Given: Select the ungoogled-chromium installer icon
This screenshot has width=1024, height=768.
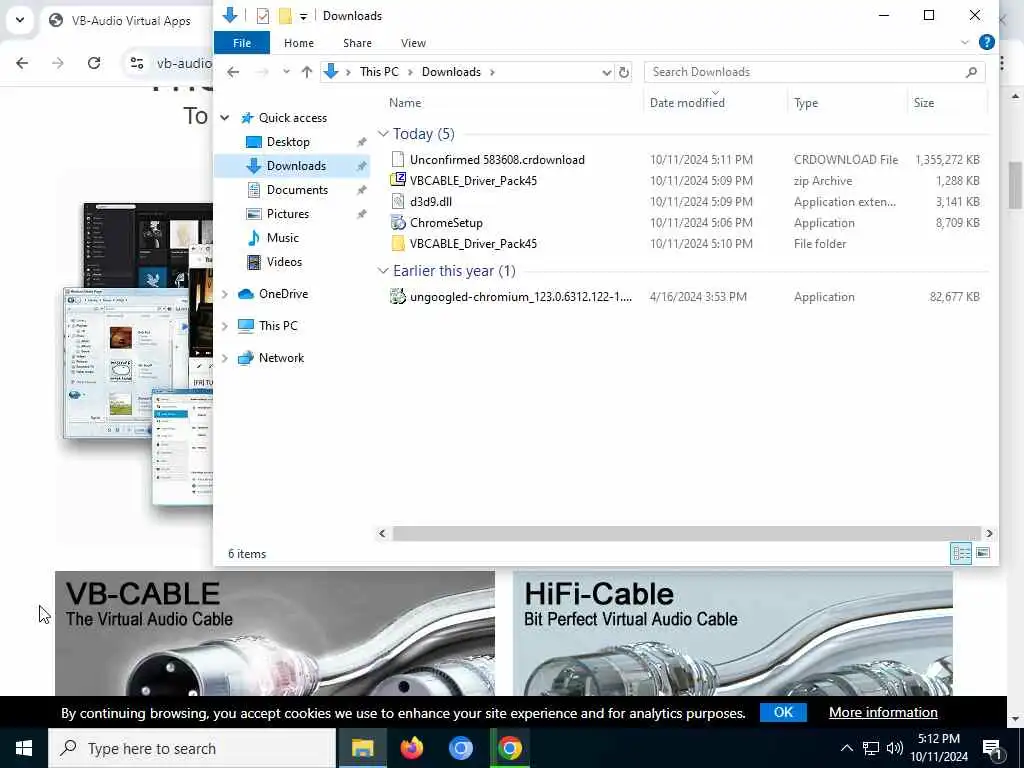Looking at the screenshot, I should point(398,296).
